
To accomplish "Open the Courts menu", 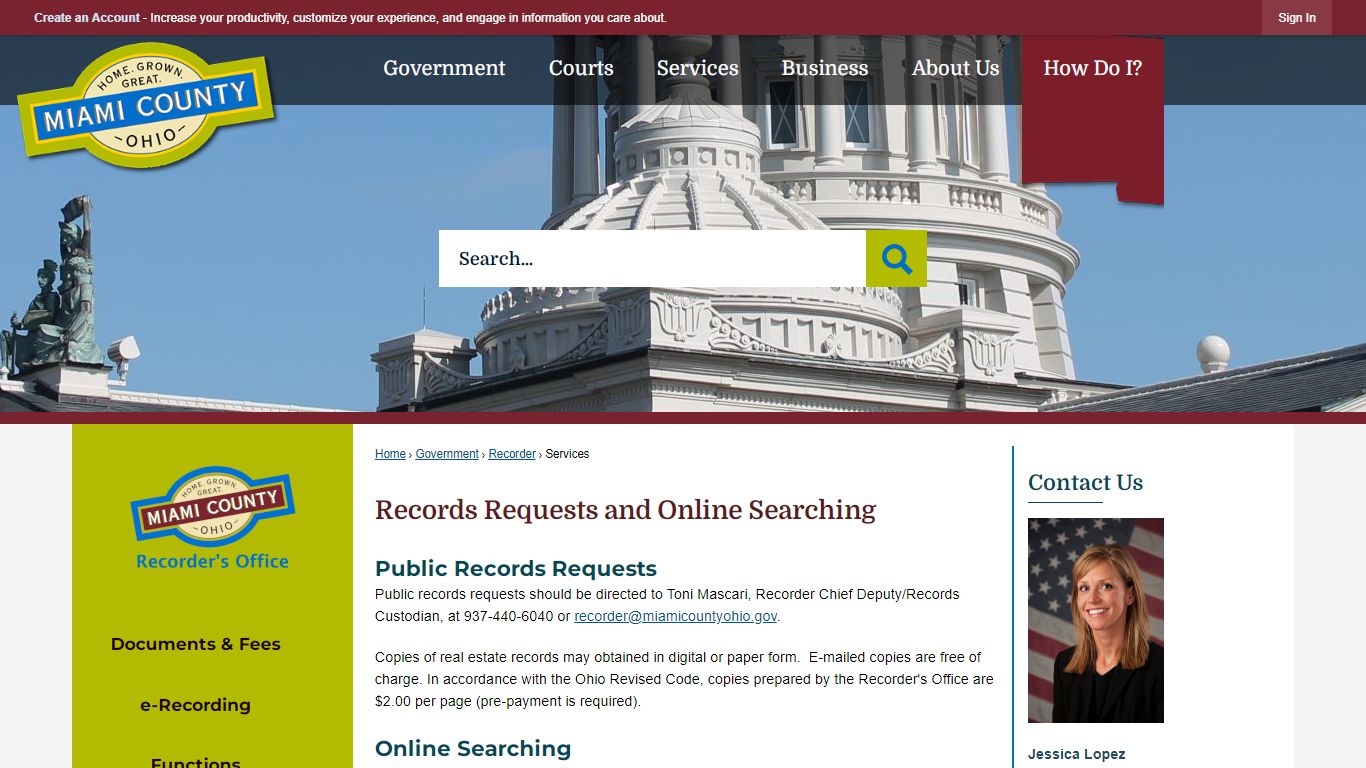I will coord(581,68).
